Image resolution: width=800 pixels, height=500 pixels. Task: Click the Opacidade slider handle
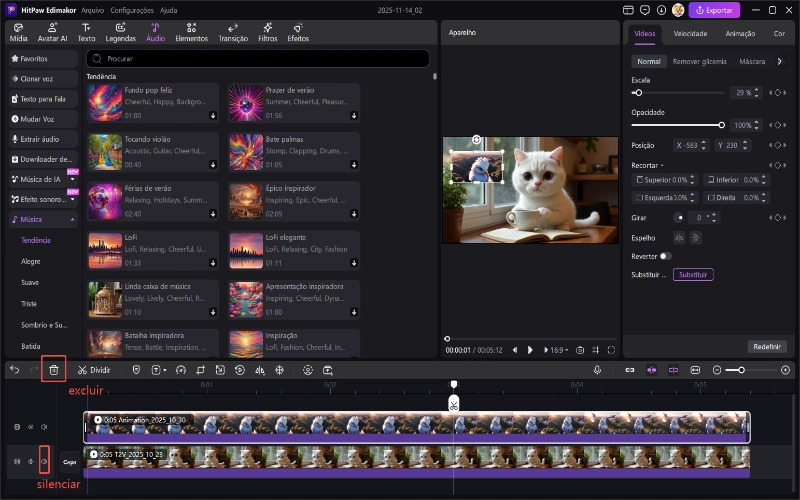(722, 125)
